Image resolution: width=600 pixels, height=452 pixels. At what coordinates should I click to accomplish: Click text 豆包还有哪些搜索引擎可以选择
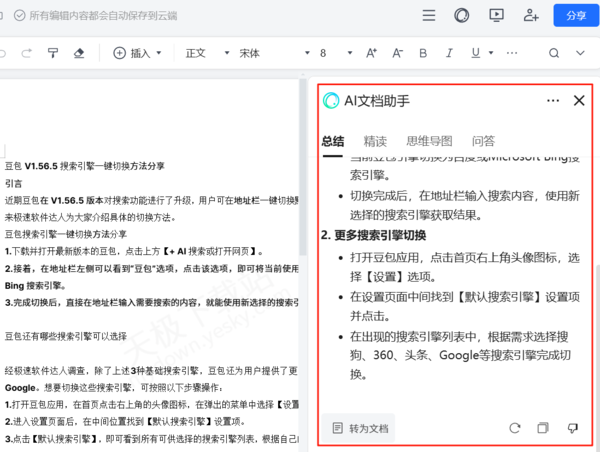[x=65, y=336]
